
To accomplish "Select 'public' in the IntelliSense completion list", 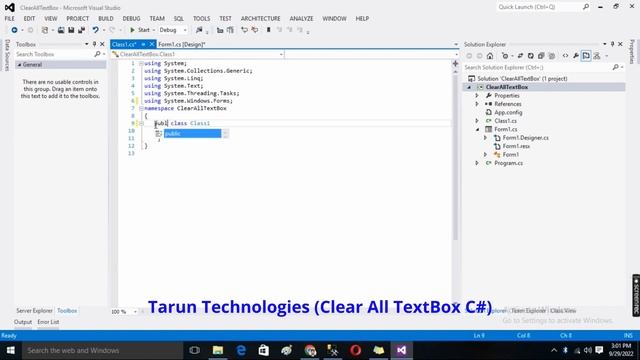I will point(192,133).
